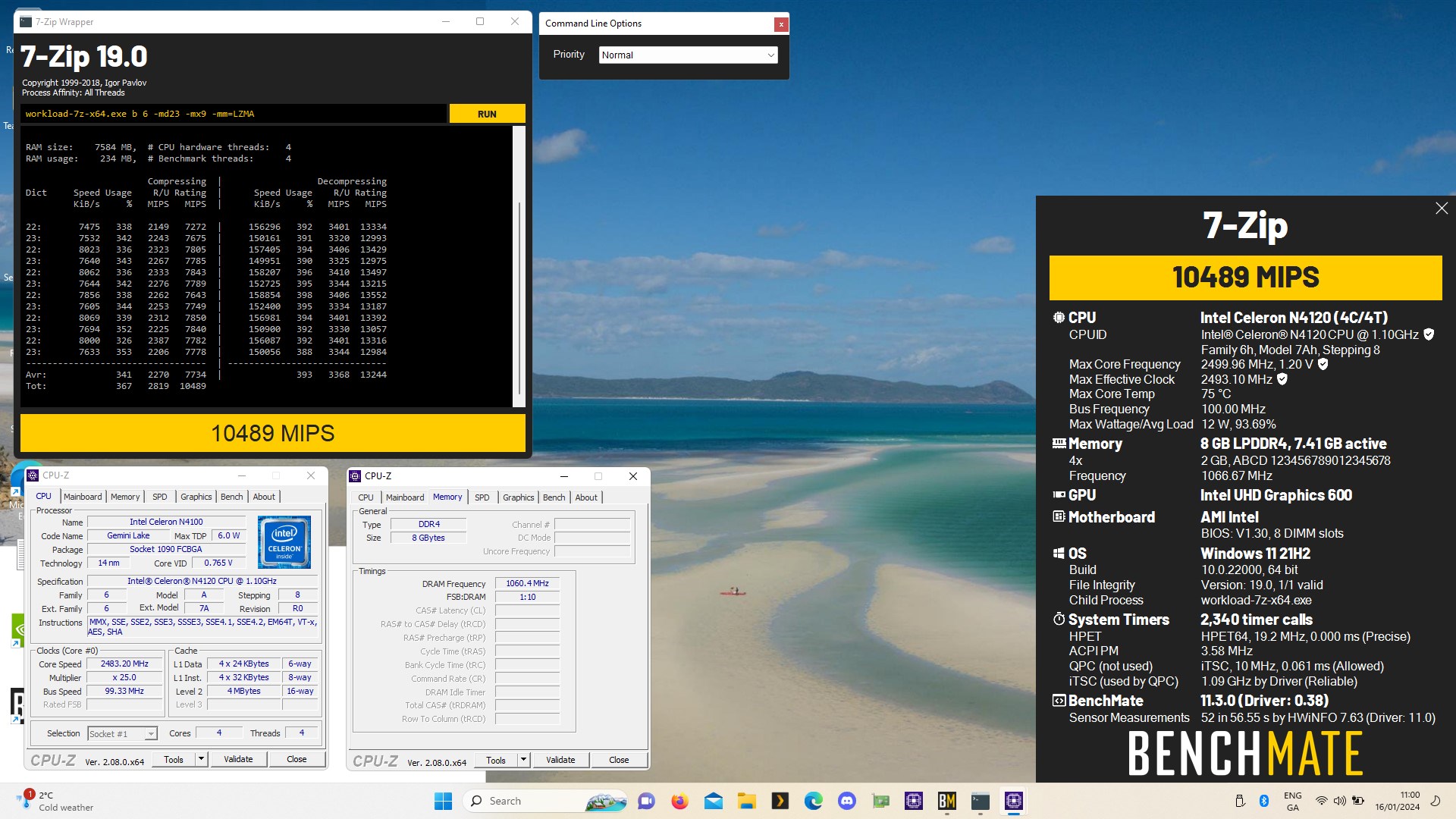1456x819 pixels.
Task: Open Graphics tab in left CPU-Z window
Action: (x=196, y=497)
